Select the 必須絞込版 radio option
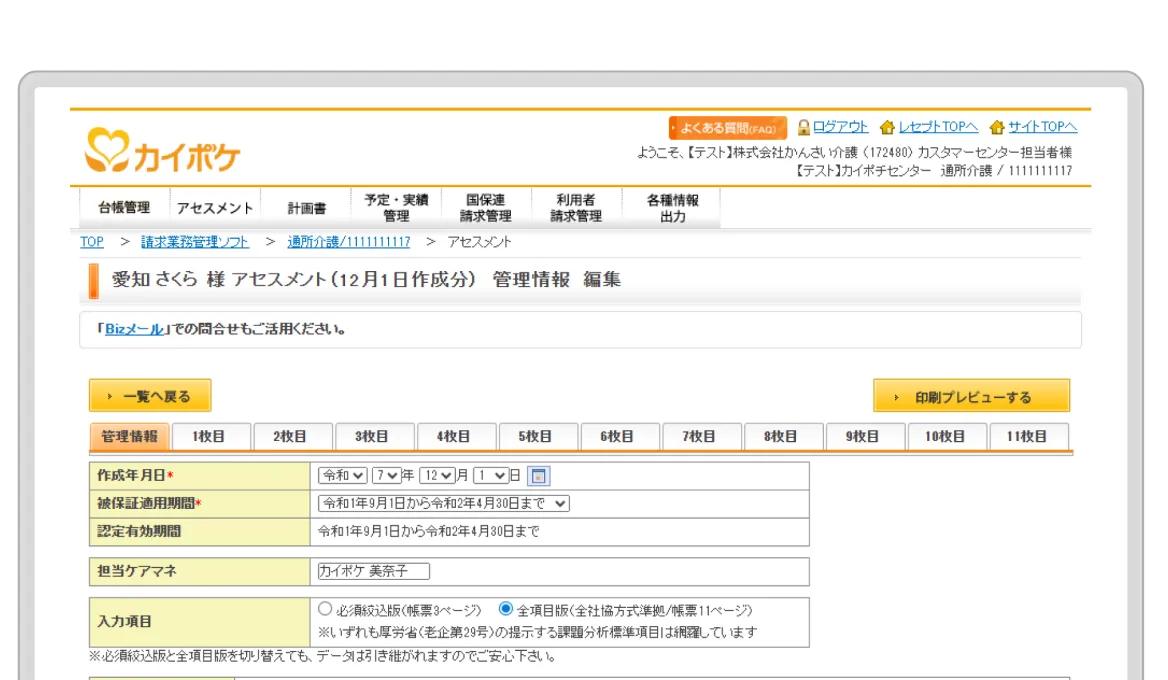Screen dimensions: 1168x680 tap(325, 609)
